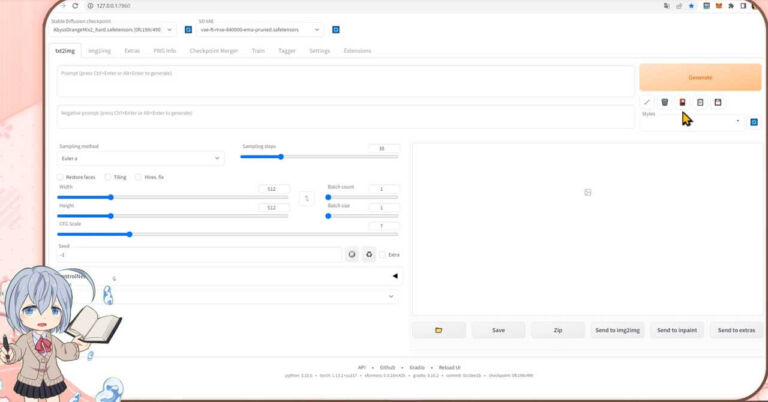
Task: Click the dice icon to randomize seed
Action: [x=352, y=254]
